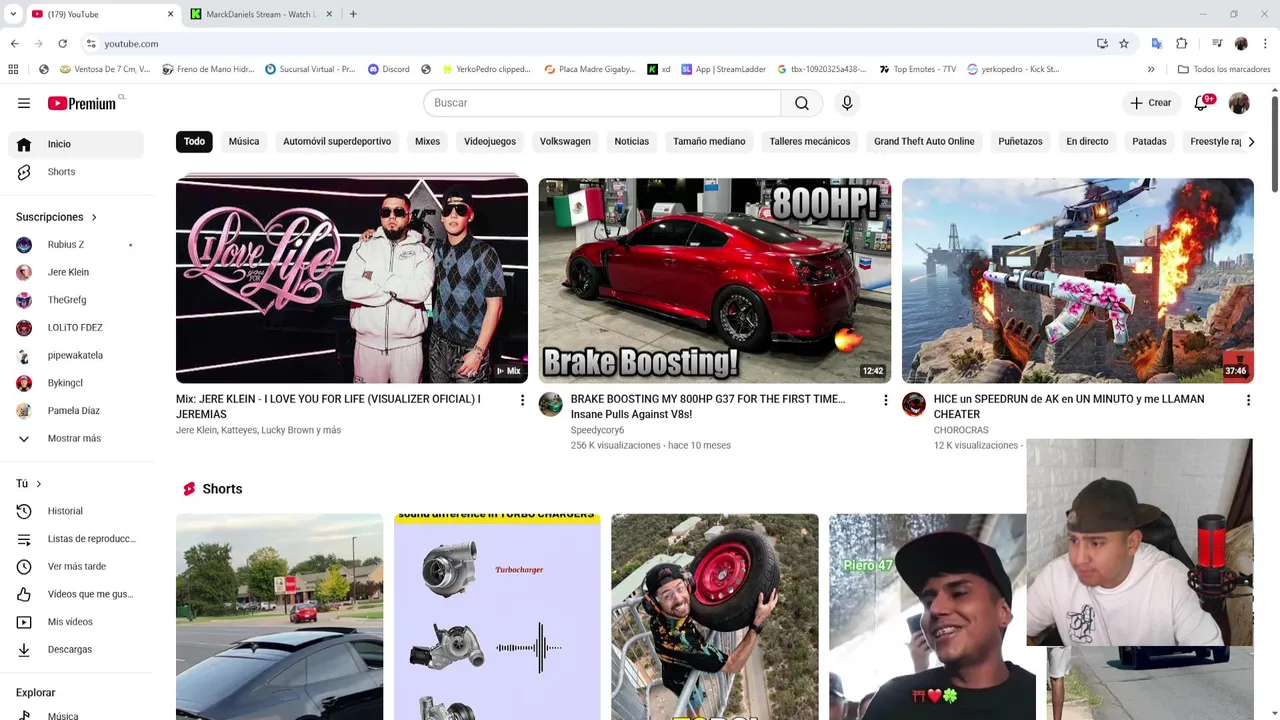Open turbocharger sound Short thumbnail
Image resolution: width=1280 pixels, height=720 pixels.
pos(497,616)
